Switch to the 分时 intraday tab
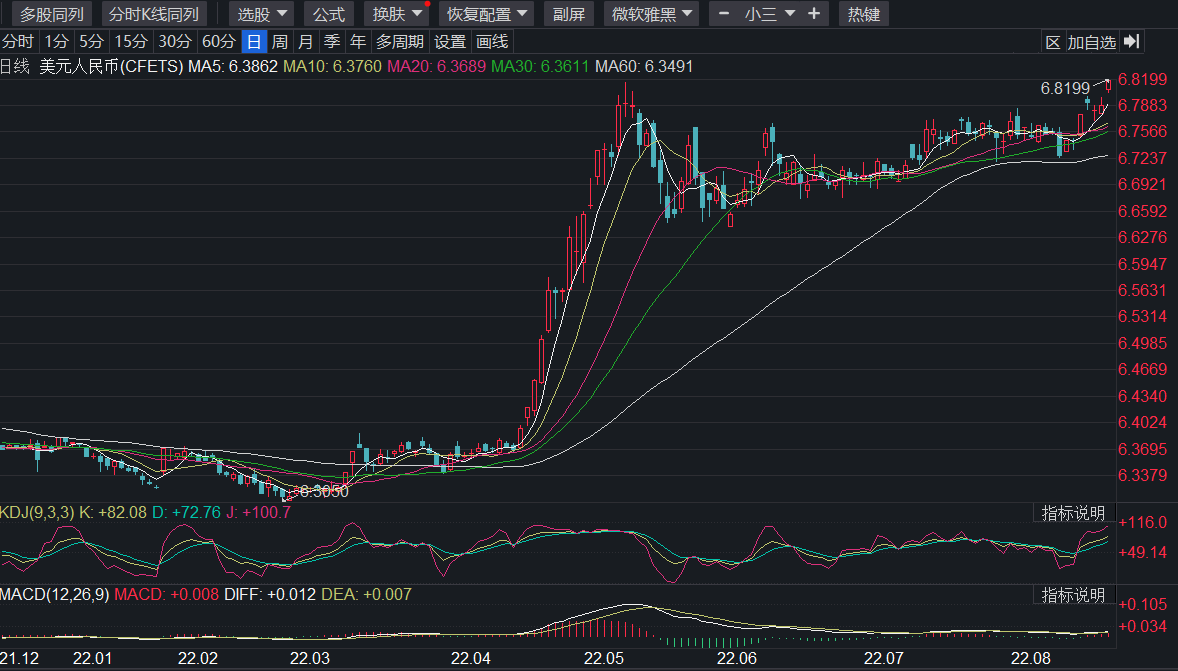The image size is (1178, 671). click(x=17, y=42)
